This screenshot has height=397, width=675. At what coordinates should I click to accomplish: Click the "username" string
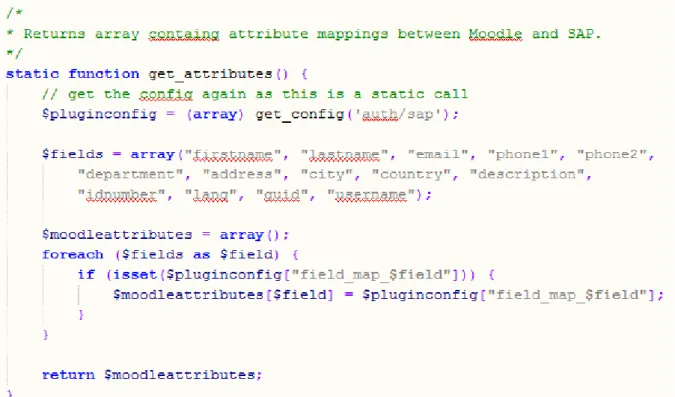[371, 195]
